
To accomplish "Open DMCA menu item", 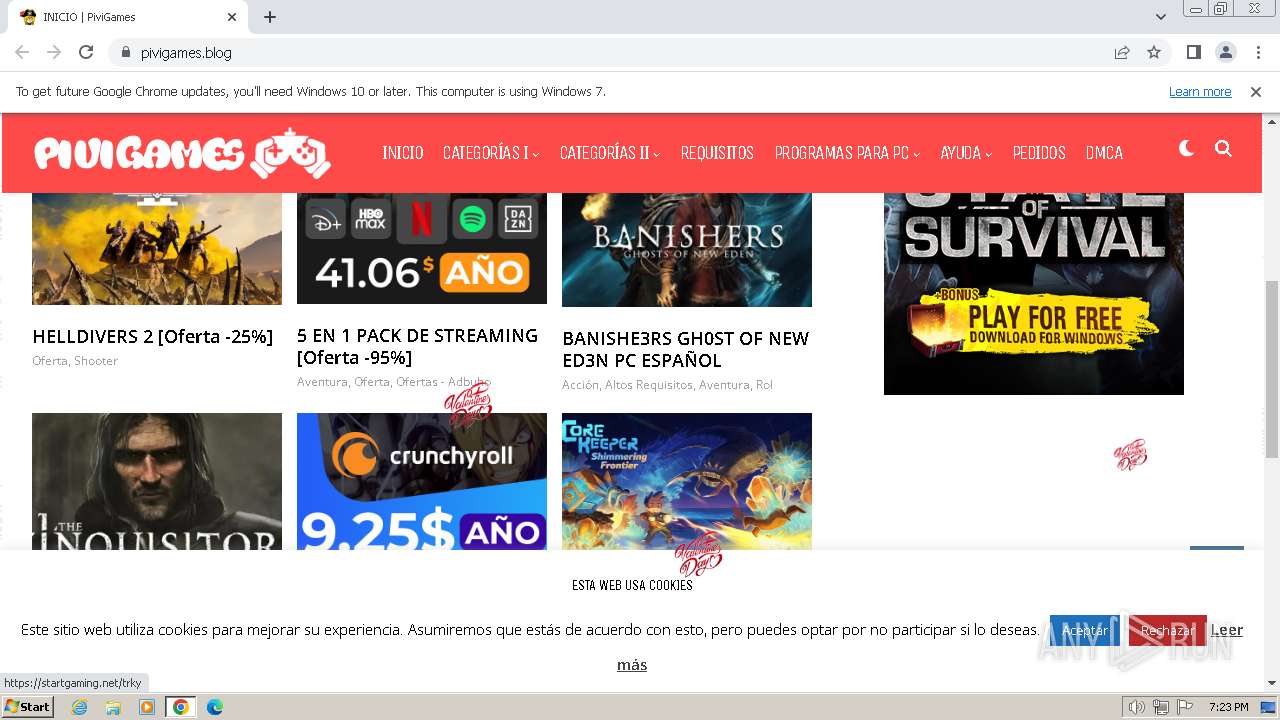I will (x=1104, y=153).
